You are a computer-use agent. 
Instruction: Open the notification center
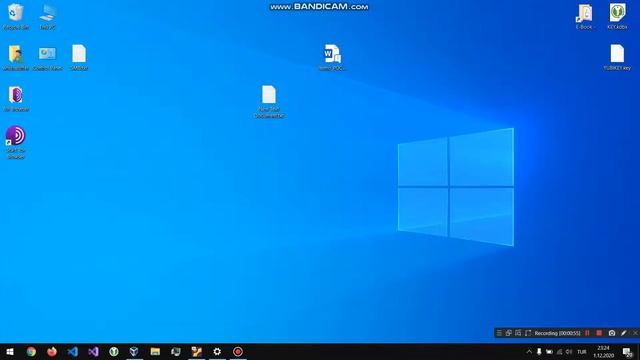click(628, 351)
